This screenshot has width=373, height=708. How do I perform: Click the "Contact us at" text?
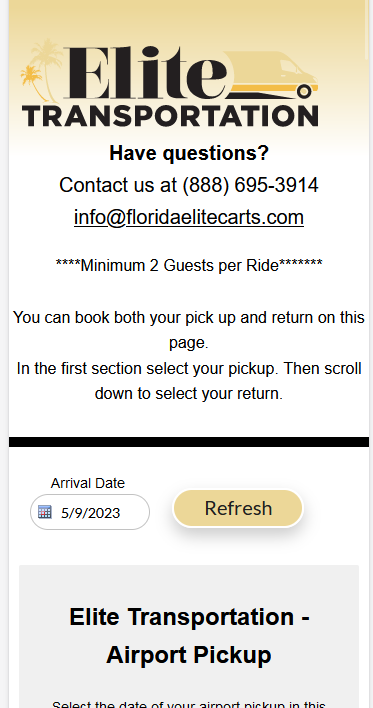[x=119, y=185]
